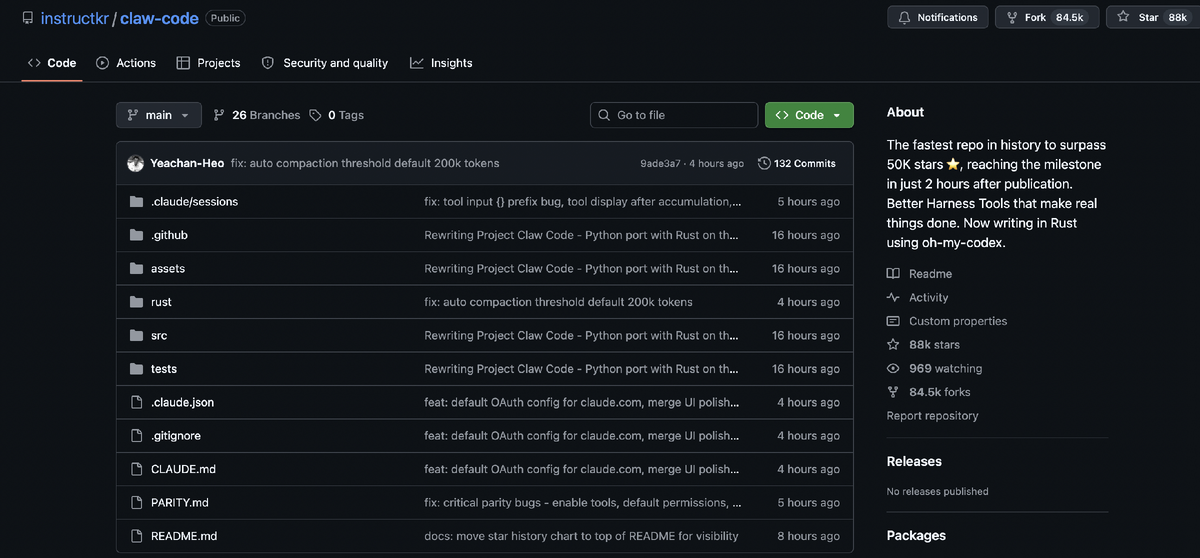Click the Yeachan-Heo avatar image
Image resolution: width=1200 pixels, height=558 pixels.
[136, 163]
